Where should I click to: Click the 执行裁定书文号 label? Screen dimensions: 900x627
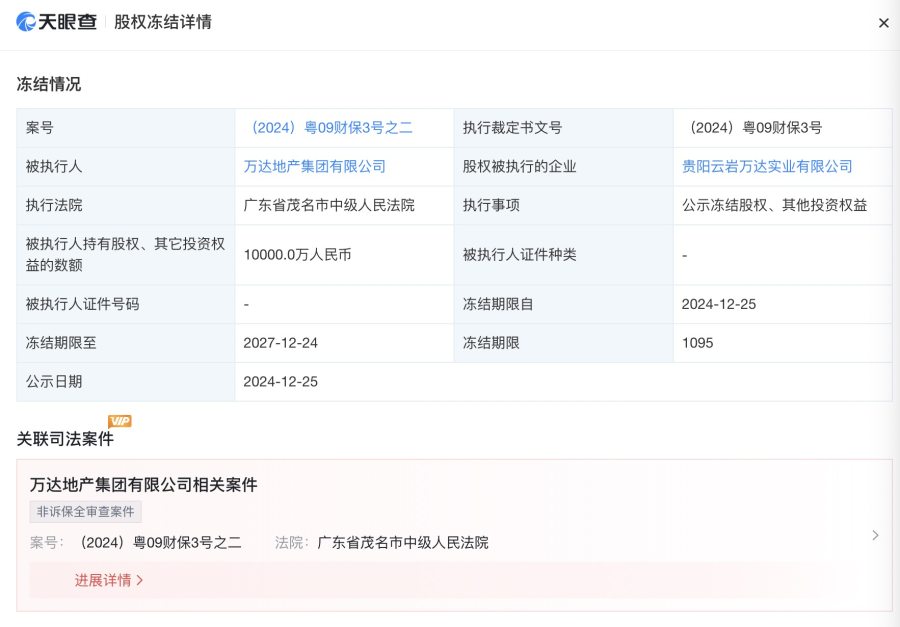(x=513, y=127)
